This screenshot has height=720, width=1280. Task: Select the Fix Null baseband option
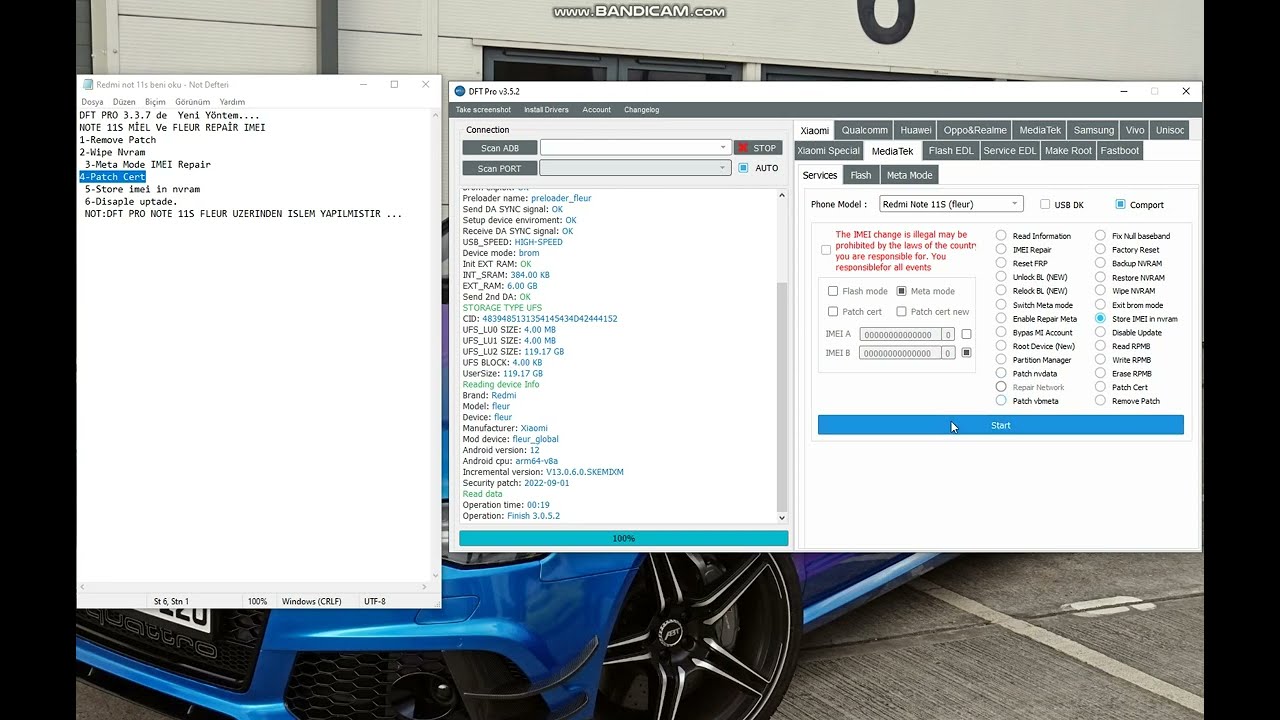click(1100, 236)
